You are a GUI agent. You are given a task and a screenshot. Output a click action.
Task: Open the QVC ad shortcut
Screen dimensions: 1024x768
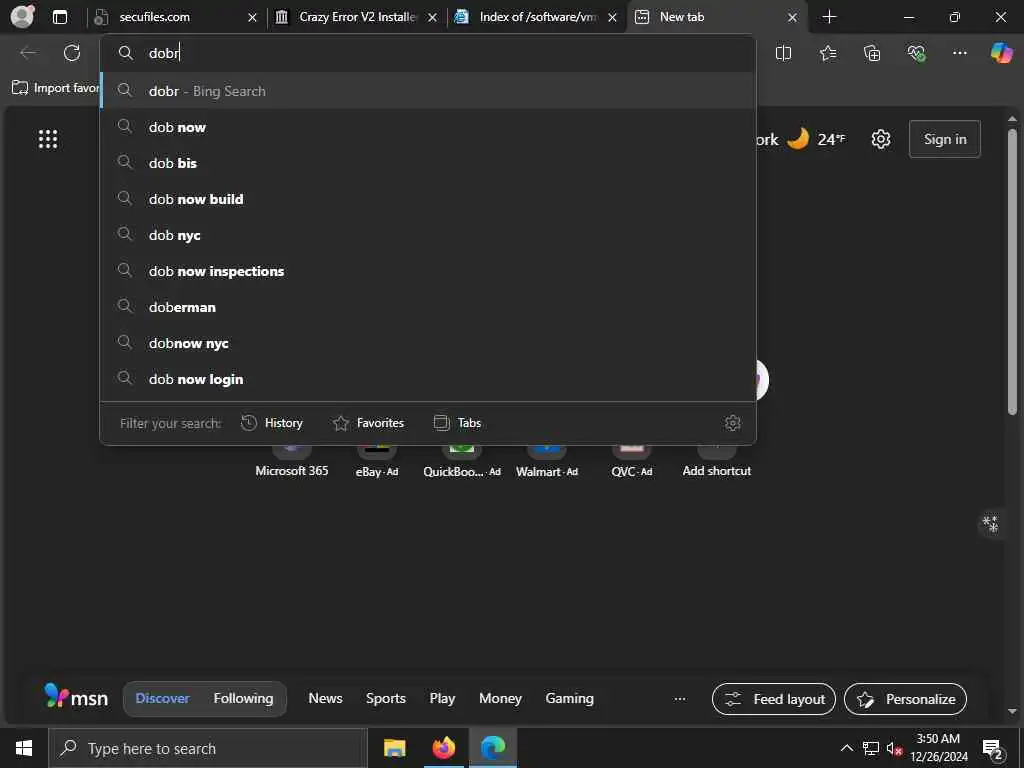632,461
